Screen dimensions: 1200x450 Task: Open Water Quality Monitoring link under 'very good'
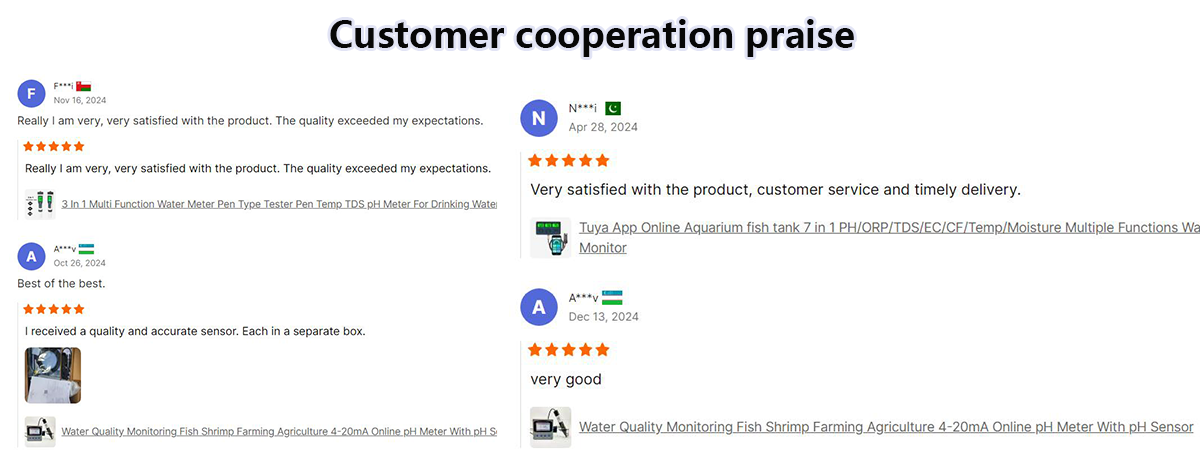pos(886,427)
